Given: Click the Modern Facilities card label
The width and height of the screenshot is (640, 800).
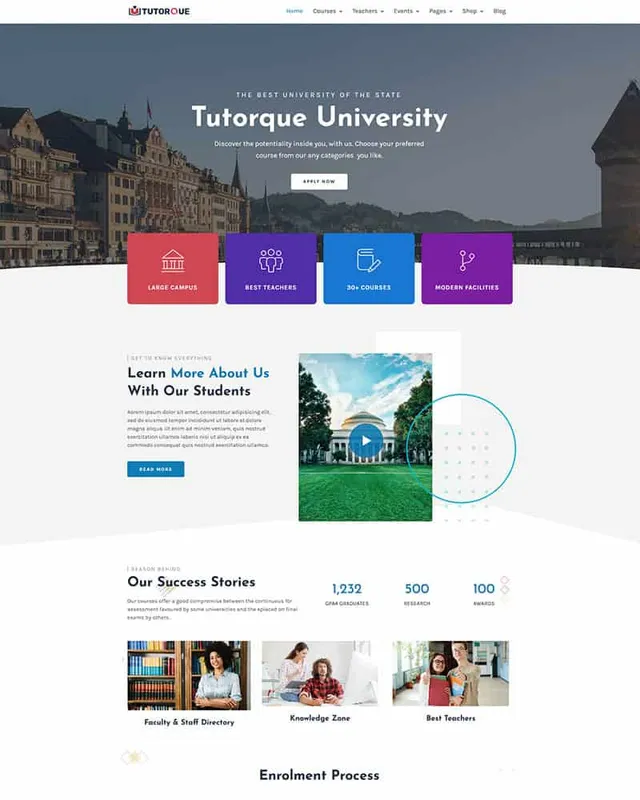Looking at the screenshot, I should (466, 287).
